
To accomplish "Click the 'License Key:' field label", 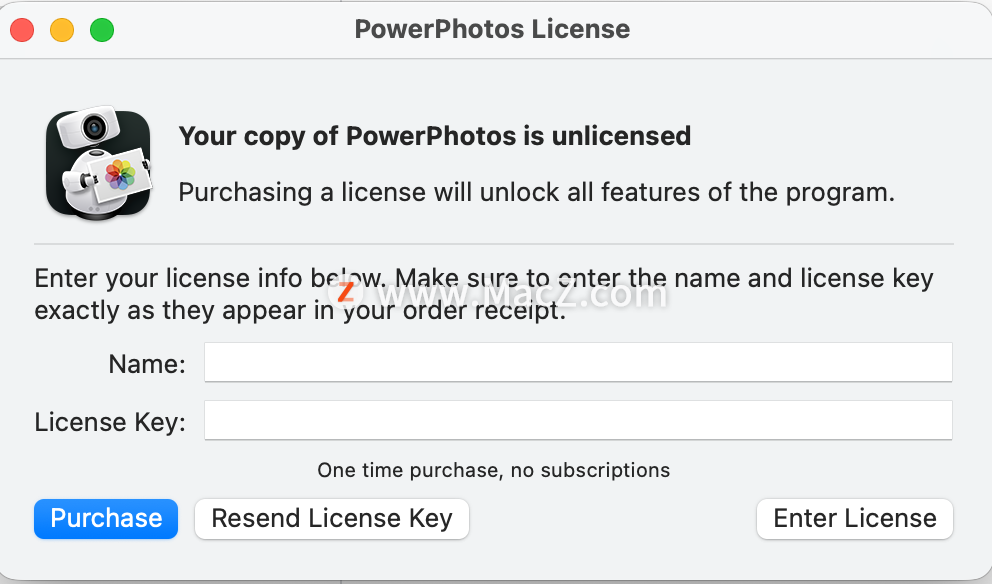I will tap(110, 422).
